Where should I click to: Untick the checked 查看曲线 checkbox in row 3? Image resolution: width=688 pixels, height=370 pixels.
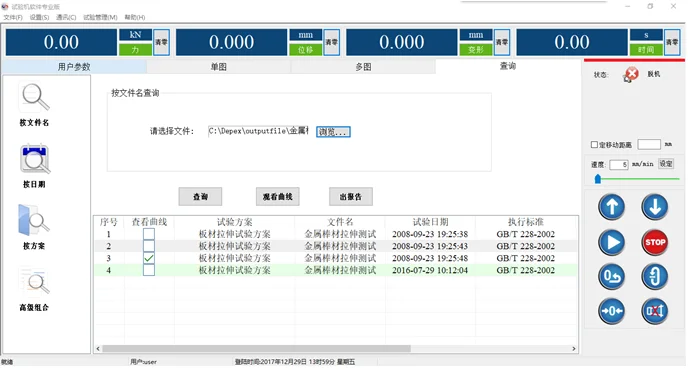click(149, 258)
